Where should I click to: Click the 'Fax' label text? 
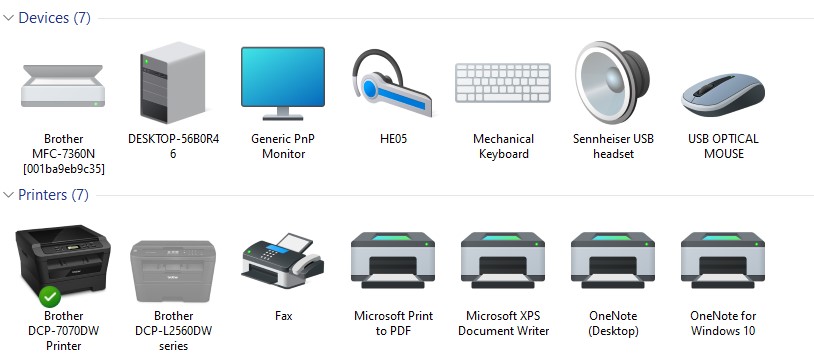(x=283, y=316)
